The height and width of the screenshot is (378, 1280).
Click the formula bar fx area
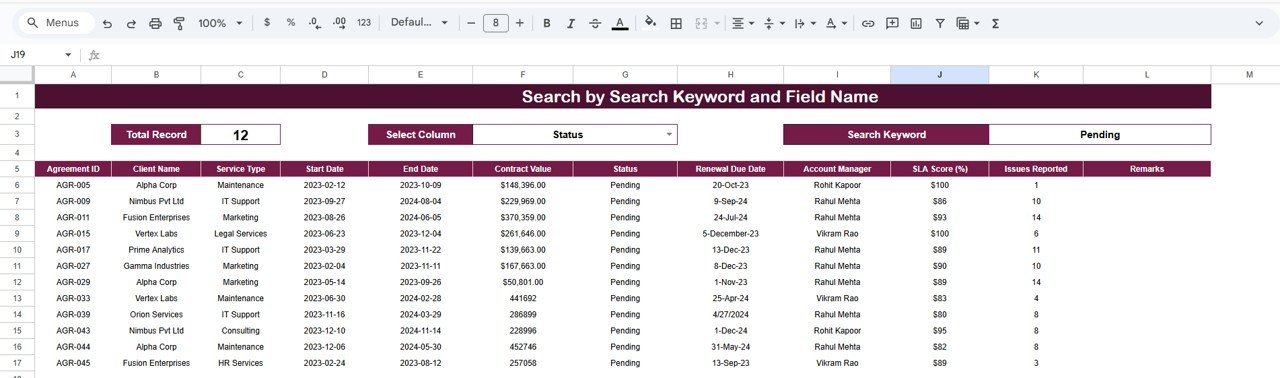(x=94, y=55)
